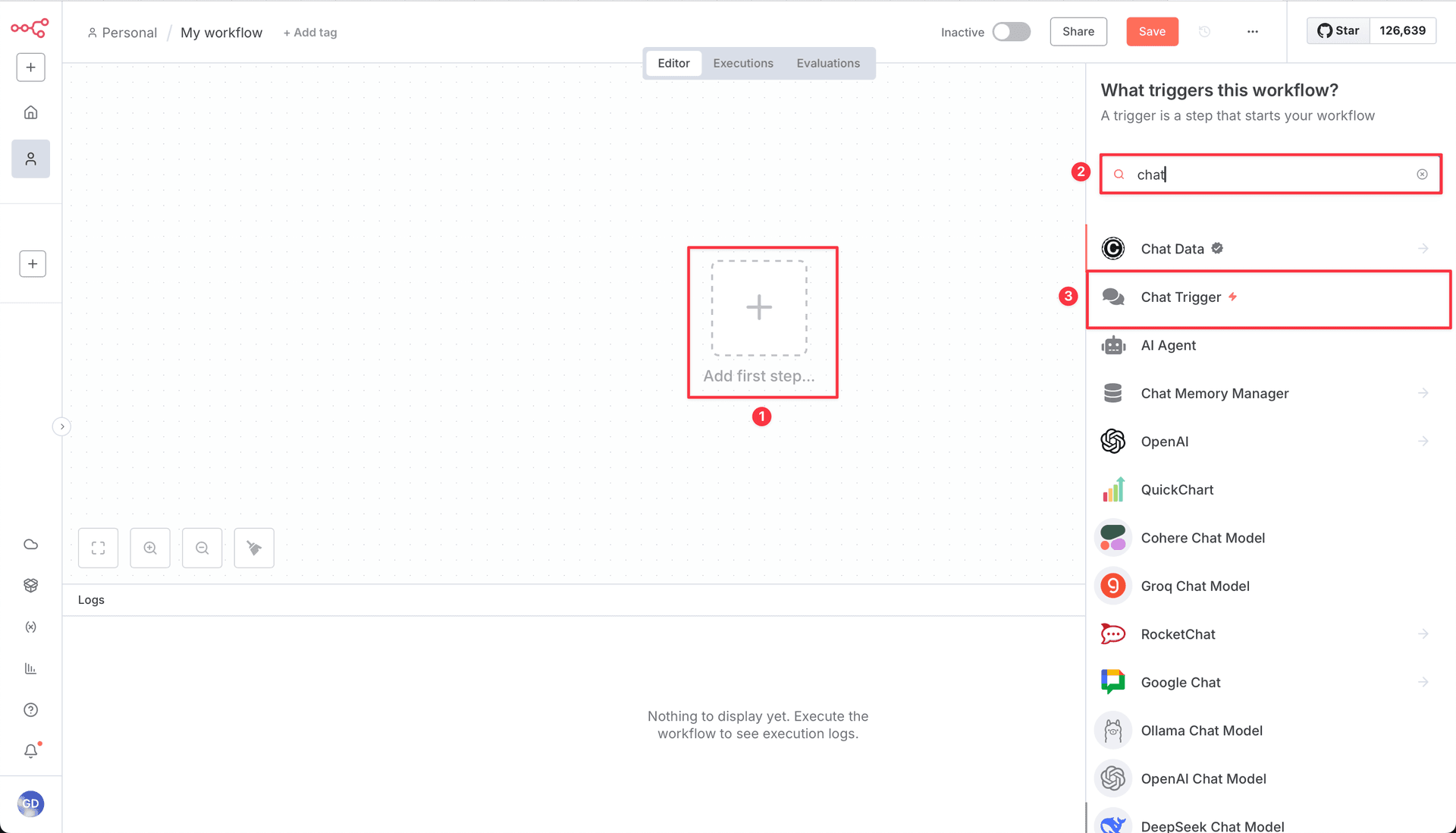The height and width of the screenshot is (833, 1456).
Task: Switch to the Evaluations tab
Action: 828,63
